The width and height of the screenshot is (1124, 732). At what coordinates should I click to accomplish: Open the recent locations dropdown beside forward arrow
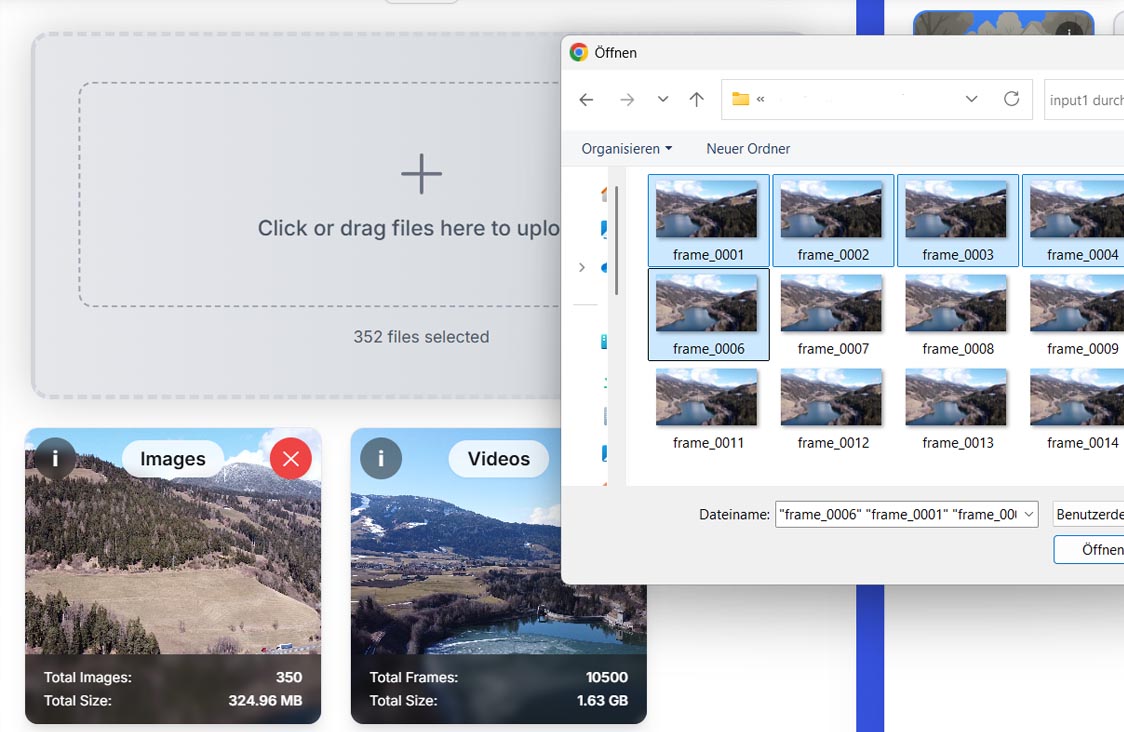click(662, 99)
